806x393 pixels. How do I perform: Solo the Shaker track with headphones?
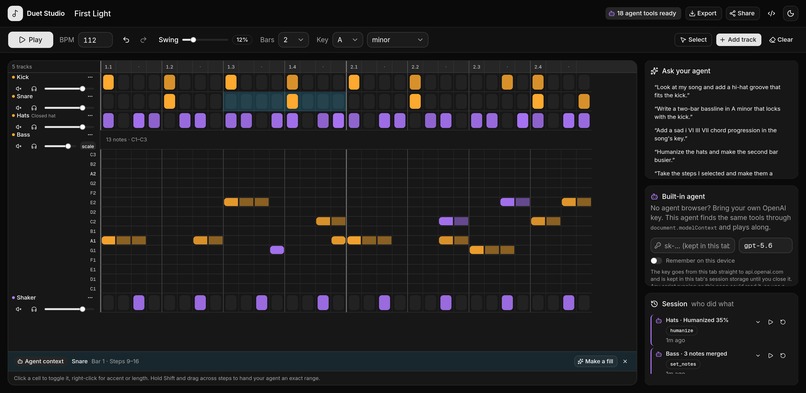pyautogui.click(x=34, y=309)
